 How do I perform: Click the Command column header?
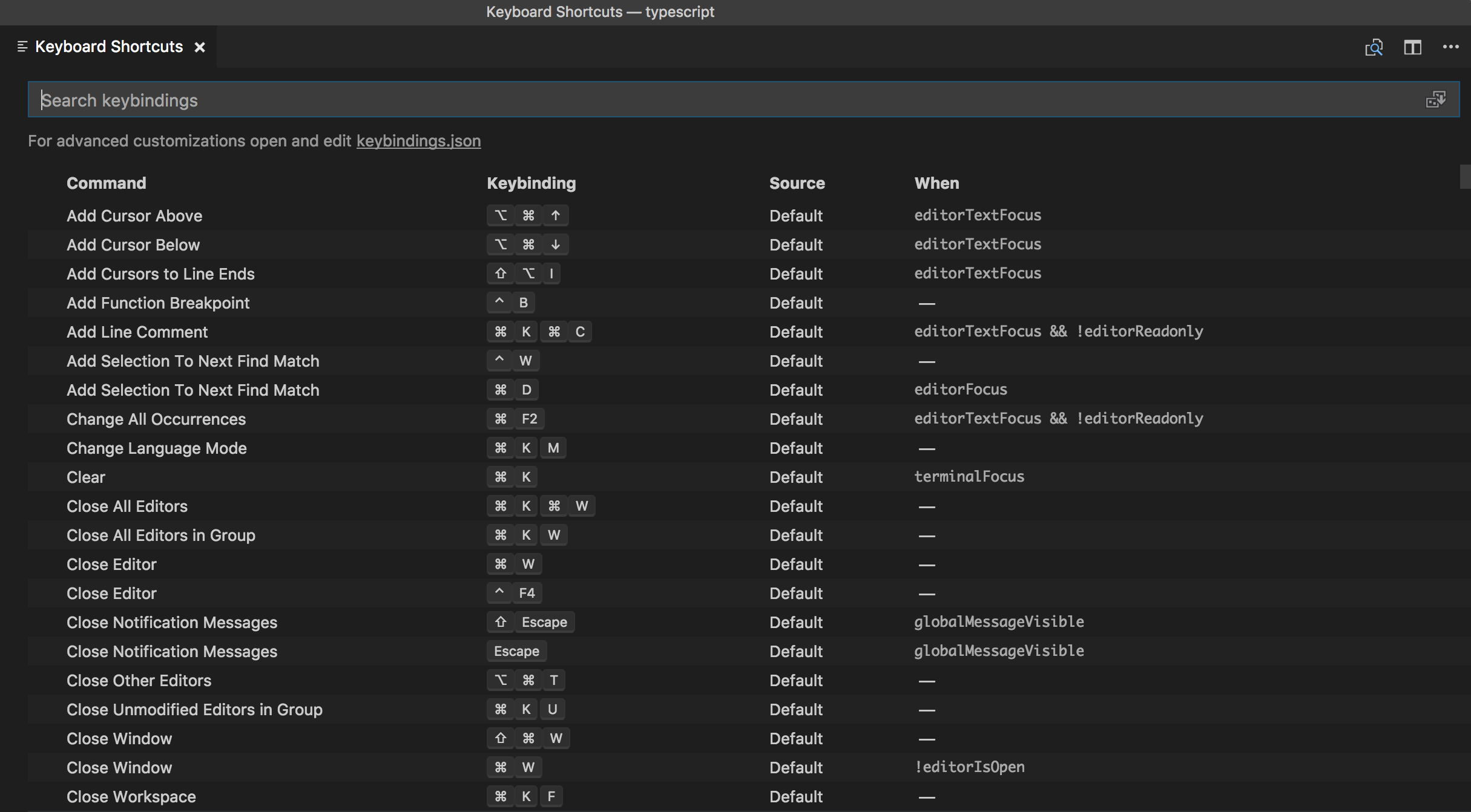(x=106, y=183)
